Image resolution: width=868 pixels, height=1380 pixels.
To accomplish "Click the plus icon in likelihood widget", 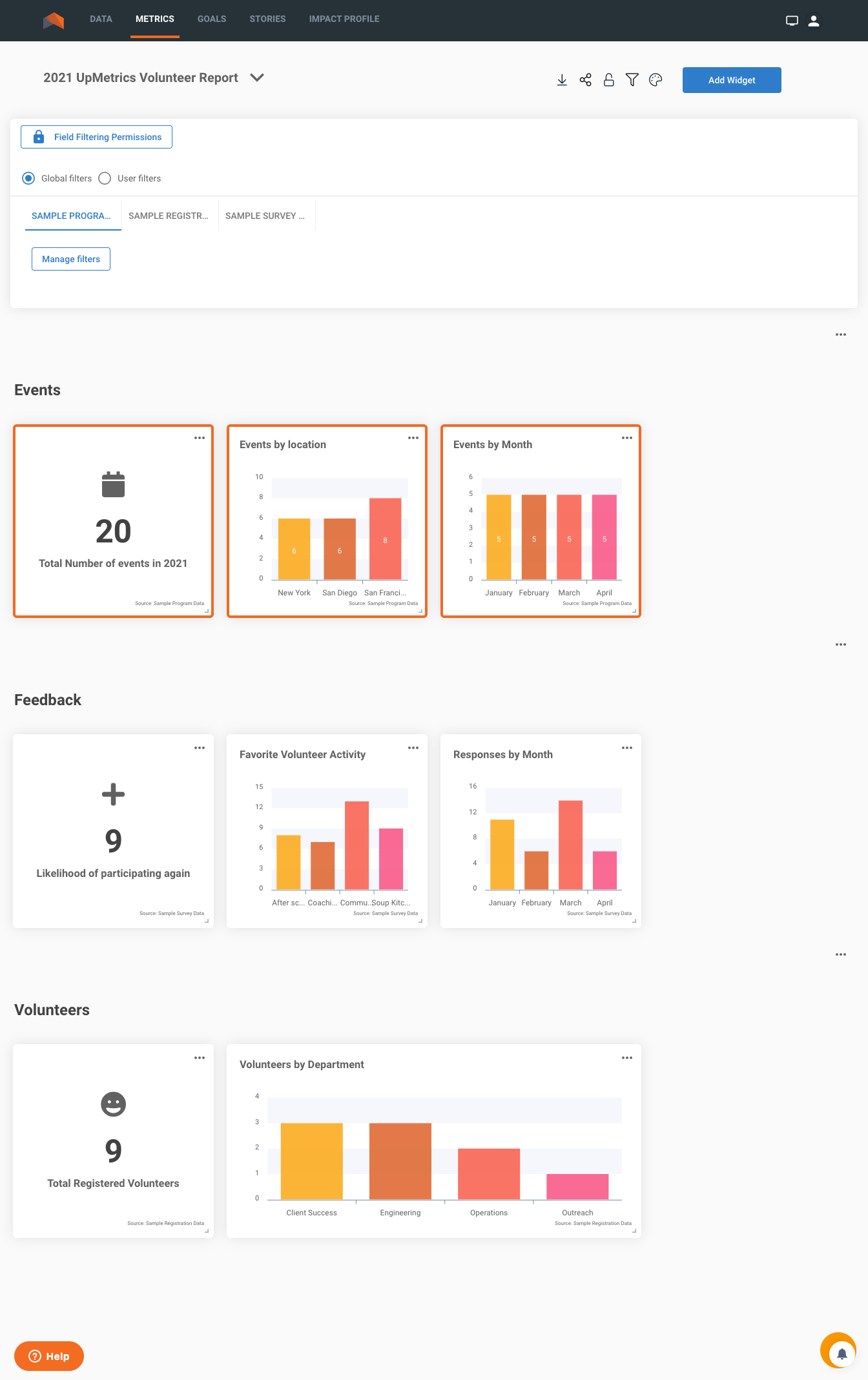I will tap(113, 794).
